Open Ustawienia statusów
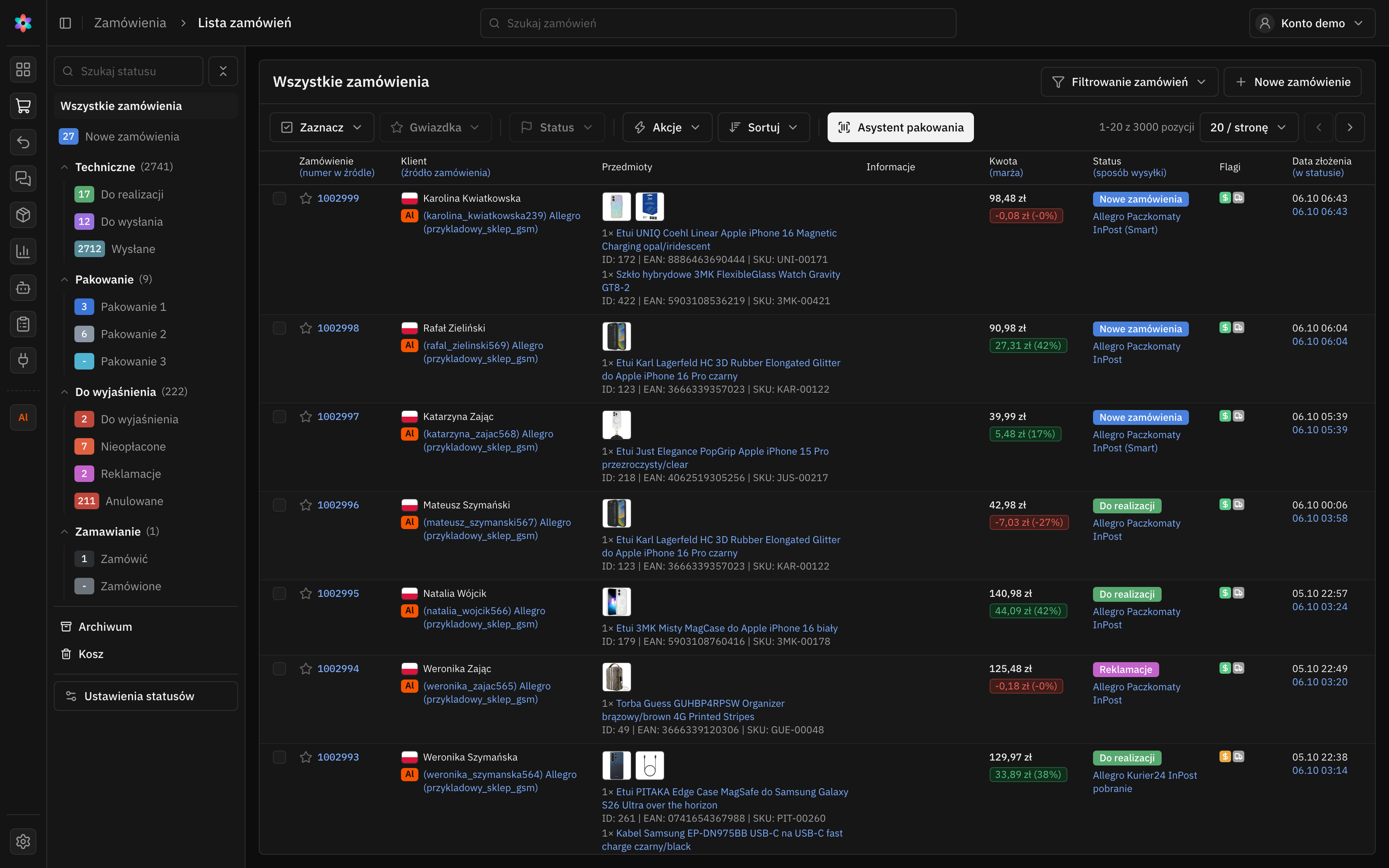This screenshot has width=1389, height=868. click(x=146, y=696)
